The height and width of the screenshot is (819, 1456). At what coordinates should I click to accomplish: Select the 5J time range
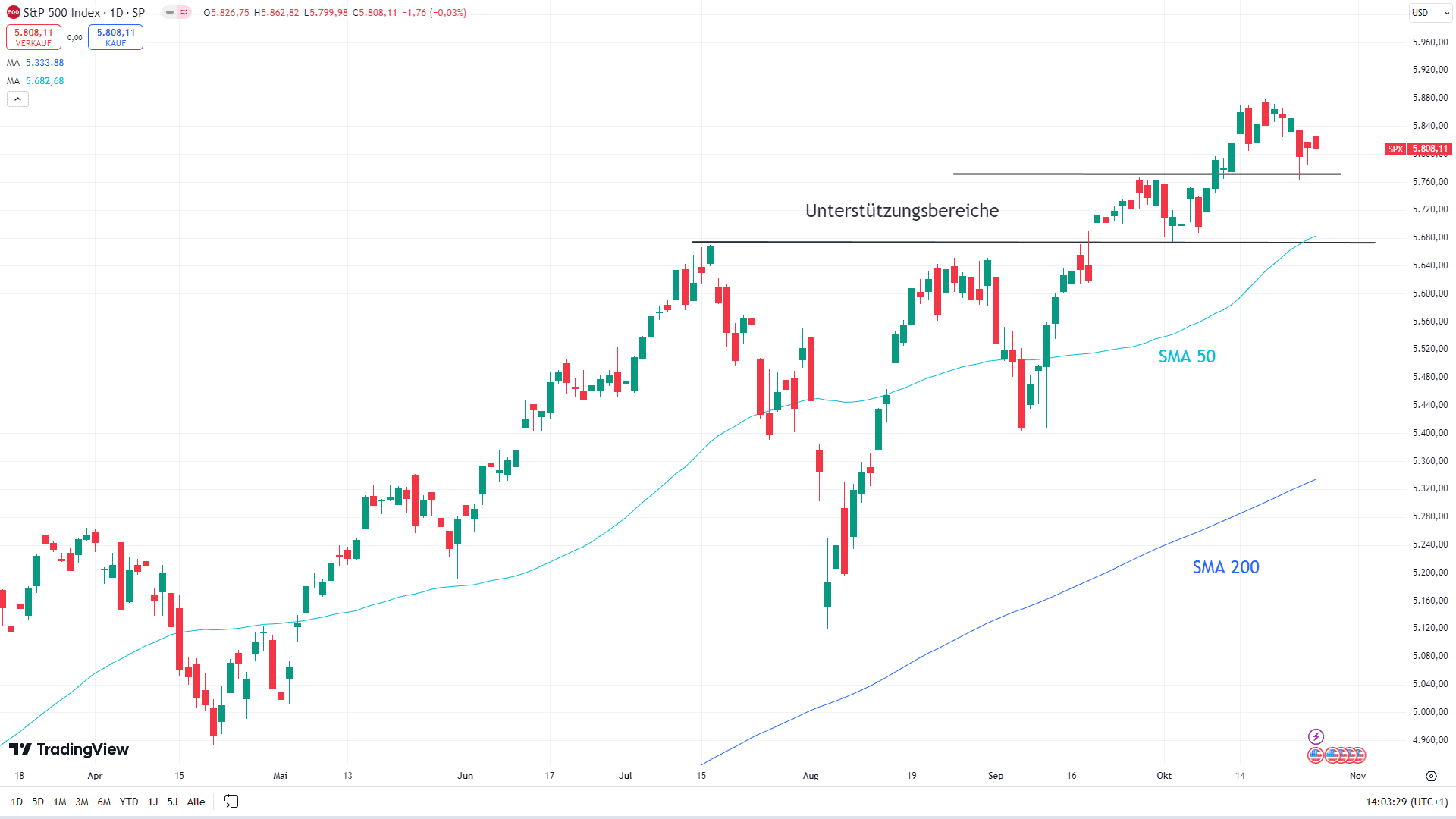point(172,802)
